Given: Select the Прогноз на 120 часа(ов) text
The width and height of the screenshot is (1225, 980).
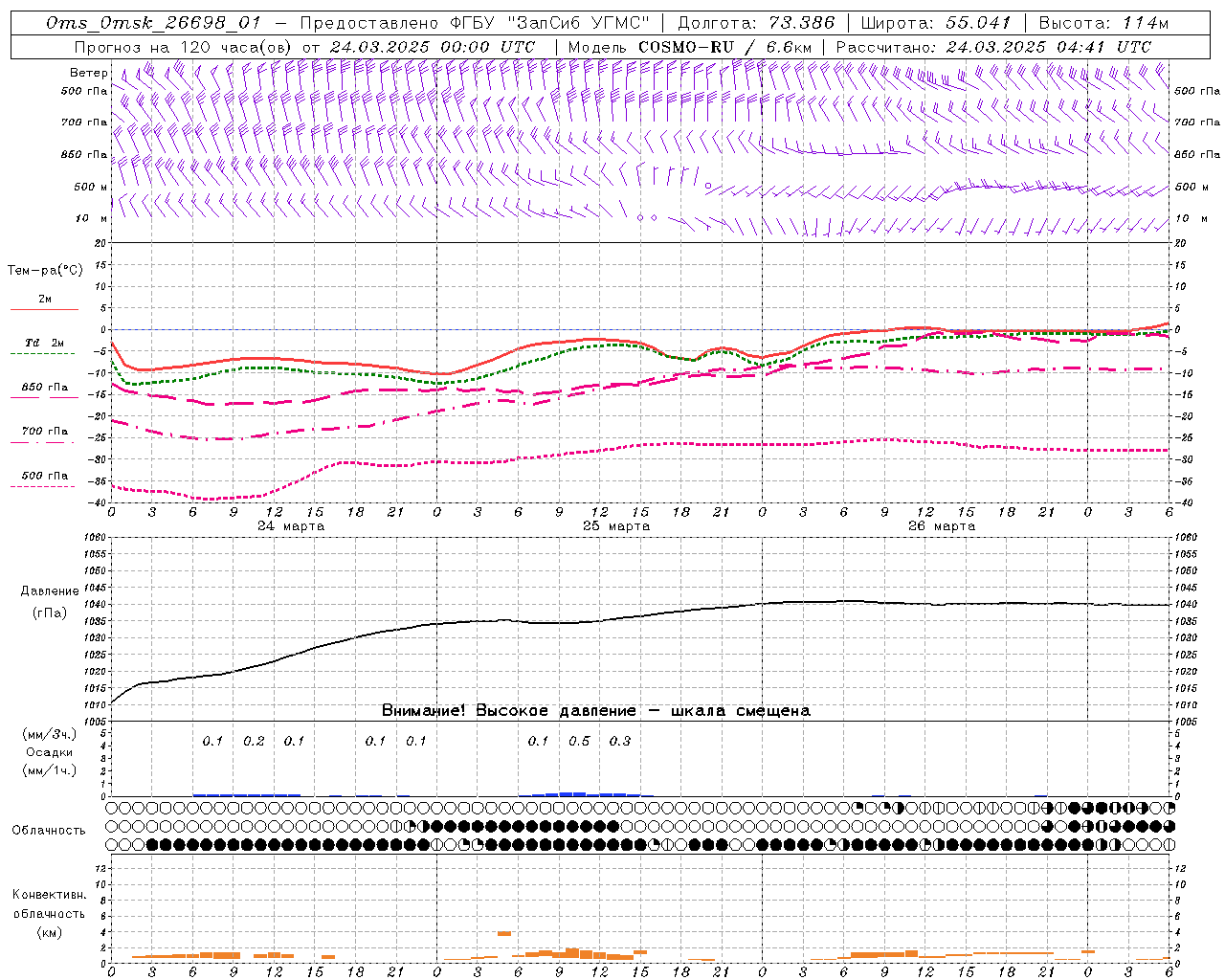Looking at the screenshot, I should tap(184, 47).
